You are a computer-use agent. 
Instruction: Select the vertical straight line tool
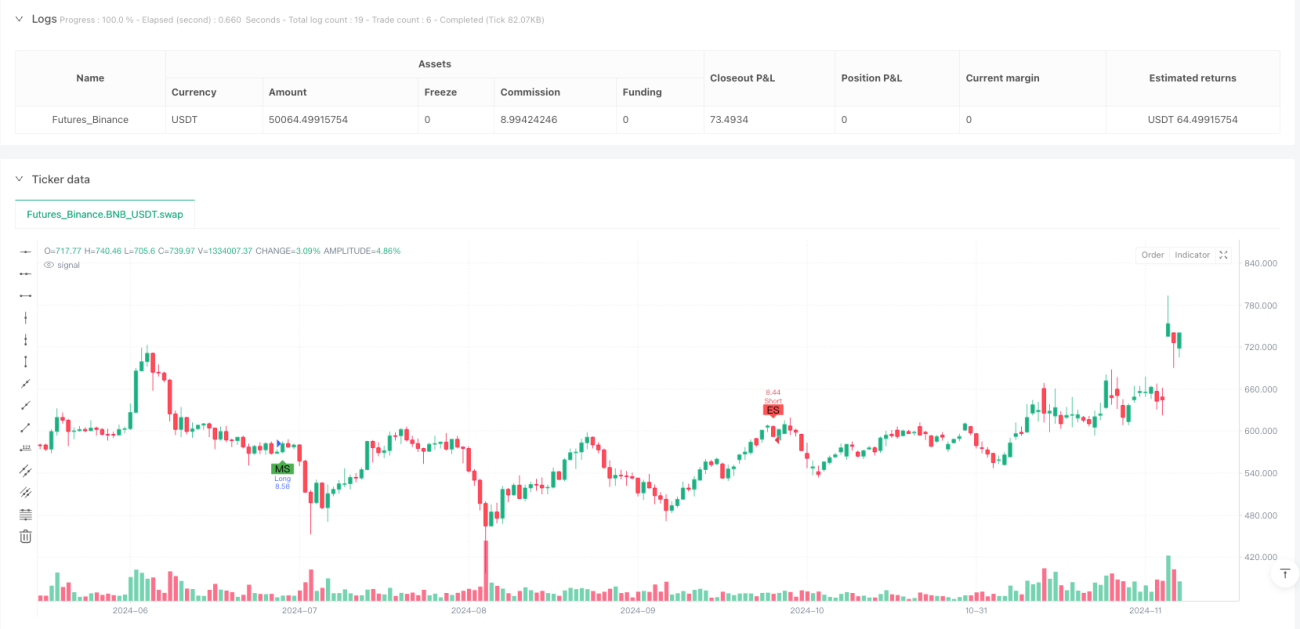pos(26,318)
